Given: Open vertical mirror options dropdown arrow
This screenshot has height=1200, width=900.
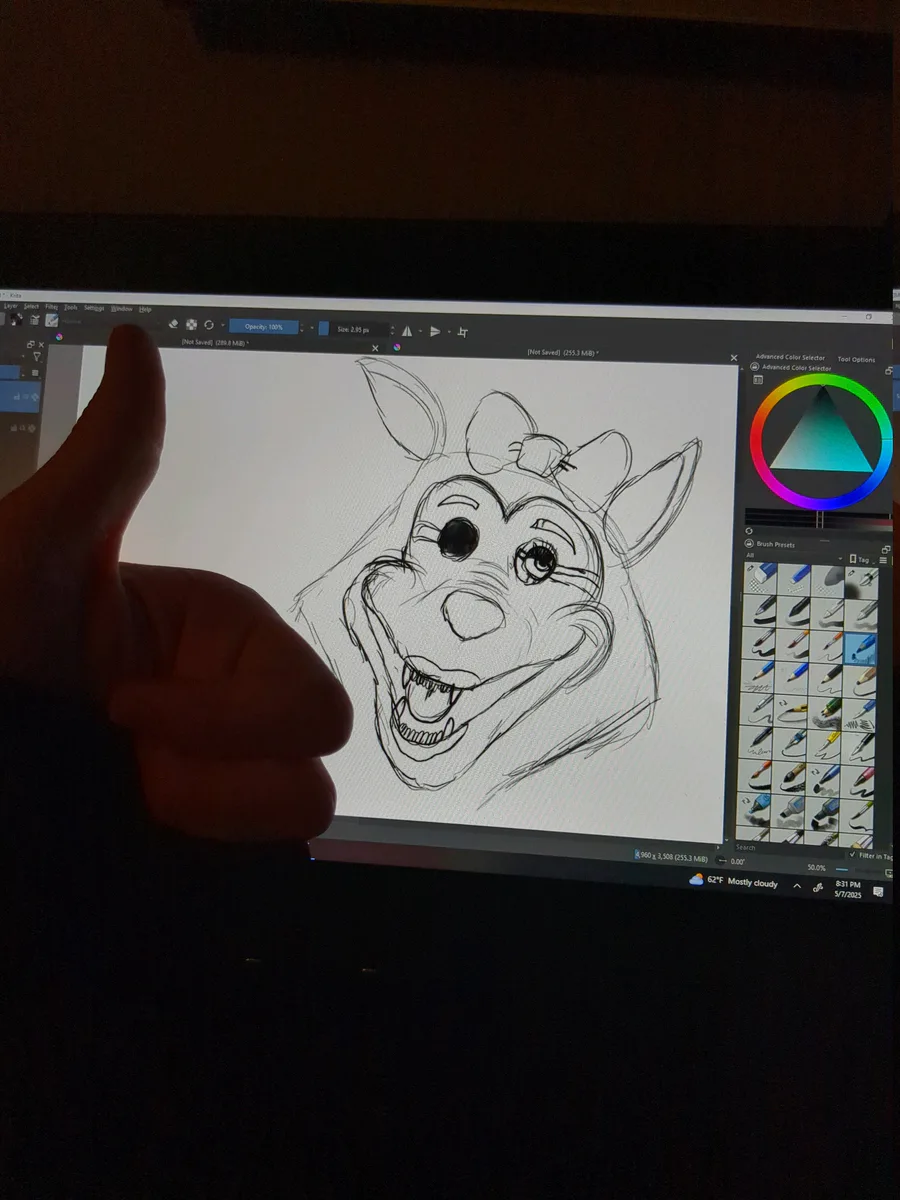Looking at the screenshot, I should pos(449,332).
